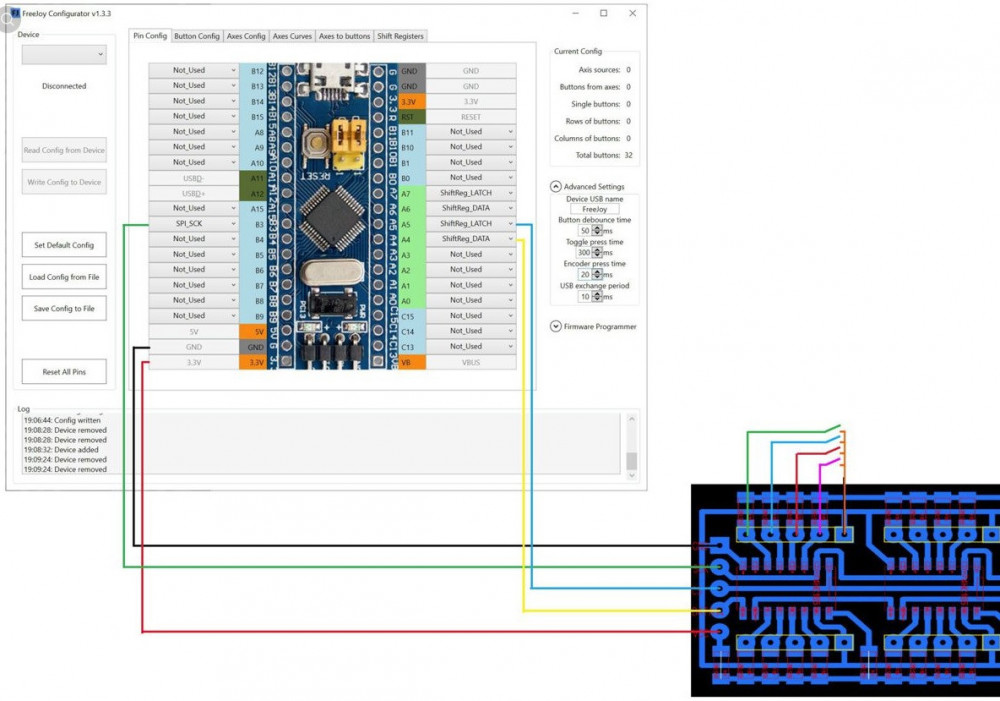Click Load Config from File
1000x701 pixels.
click(64, 277)
